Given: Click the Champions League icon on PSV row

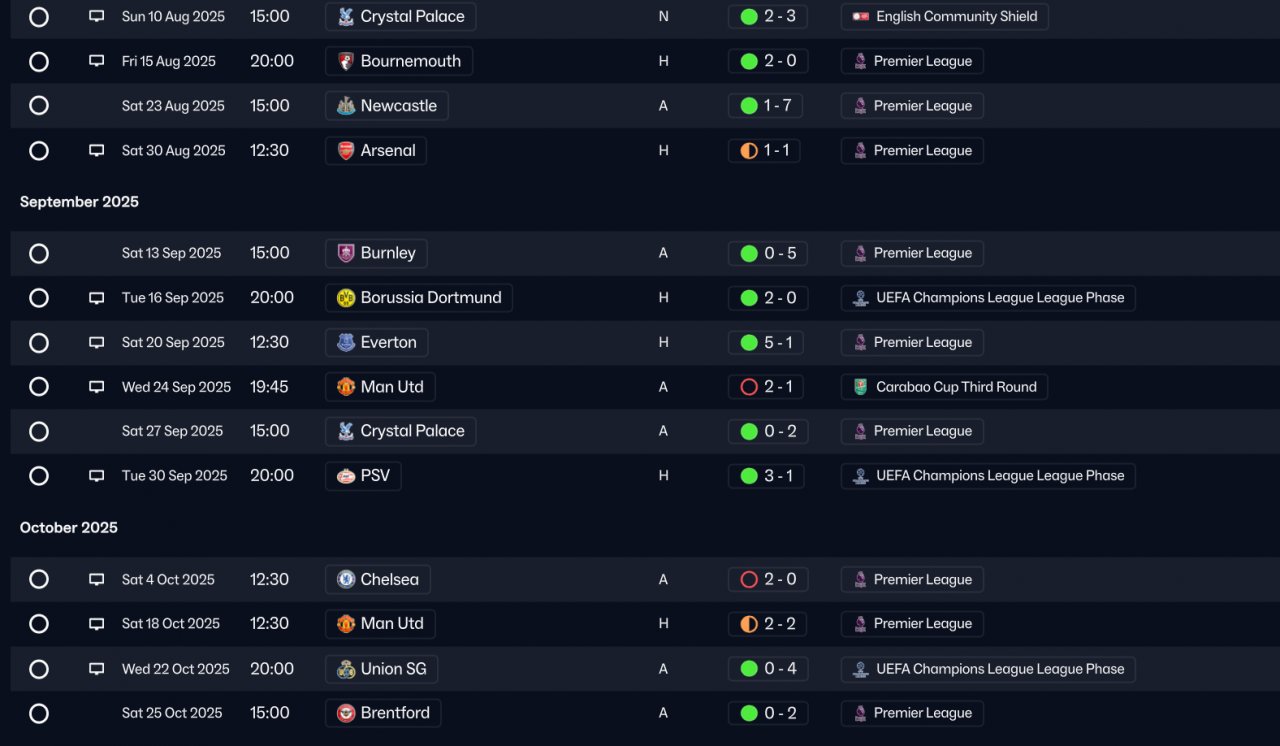Looking at the screenshot, I should click(860, 476).
